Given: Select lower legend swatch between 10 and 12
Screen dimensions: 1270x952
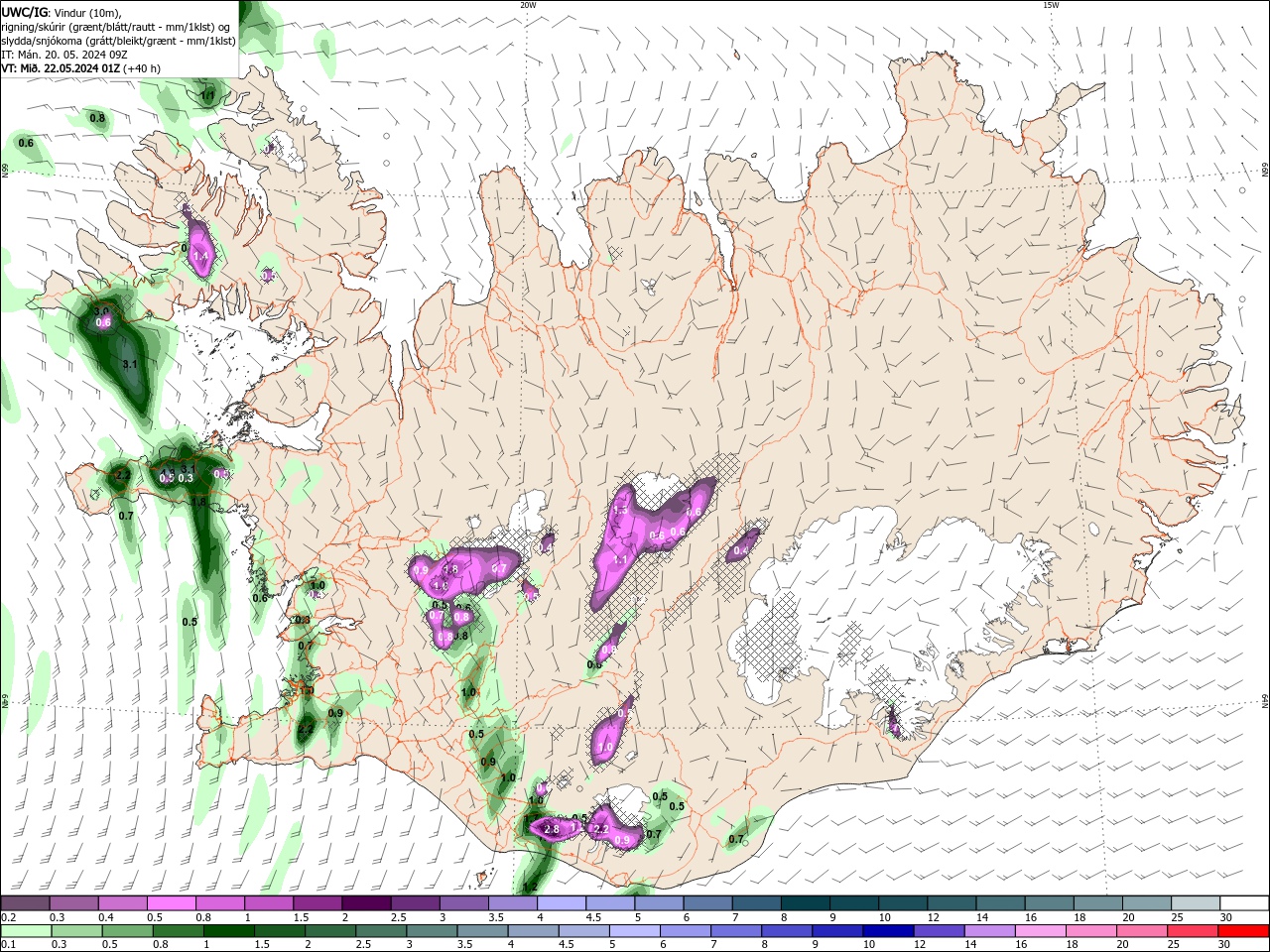Looking at the screenshot, I should (x=888, y=931).
